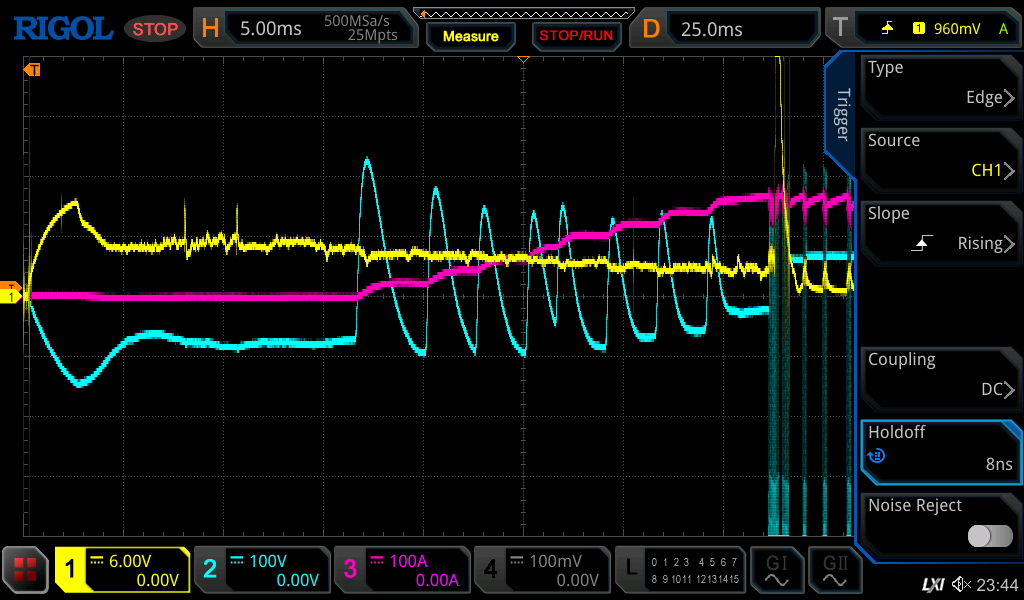
Task: Toggle the Noise Reject switch
Action: pos(989,536)
